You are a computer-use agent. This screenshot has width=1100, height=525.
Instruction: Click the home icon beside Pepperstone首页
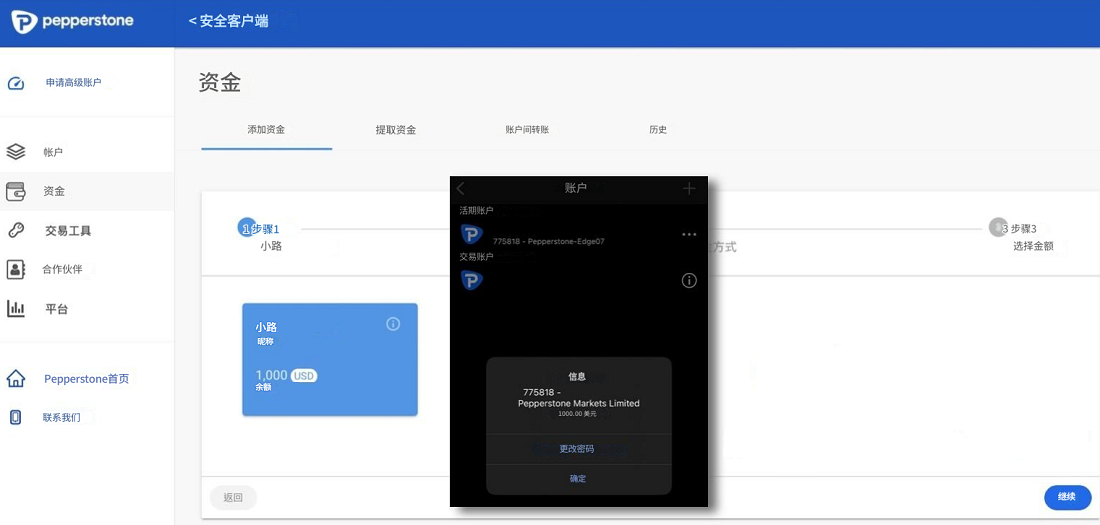pyautogui.click(x=15, y=379)
